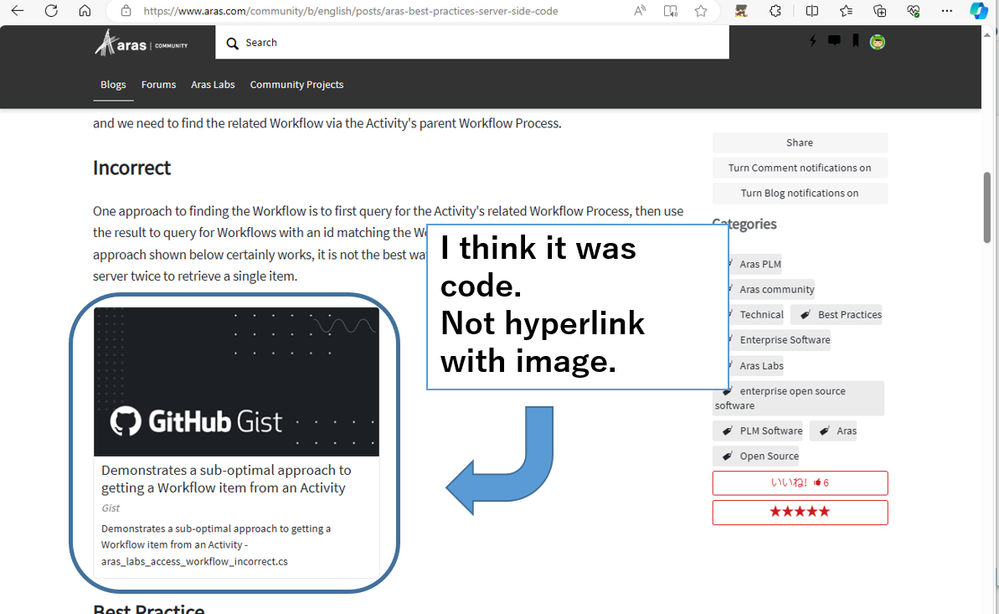This screenshot has height=614, width=999.
Task: Refresh the current page
Action: [x=52, y=11]
